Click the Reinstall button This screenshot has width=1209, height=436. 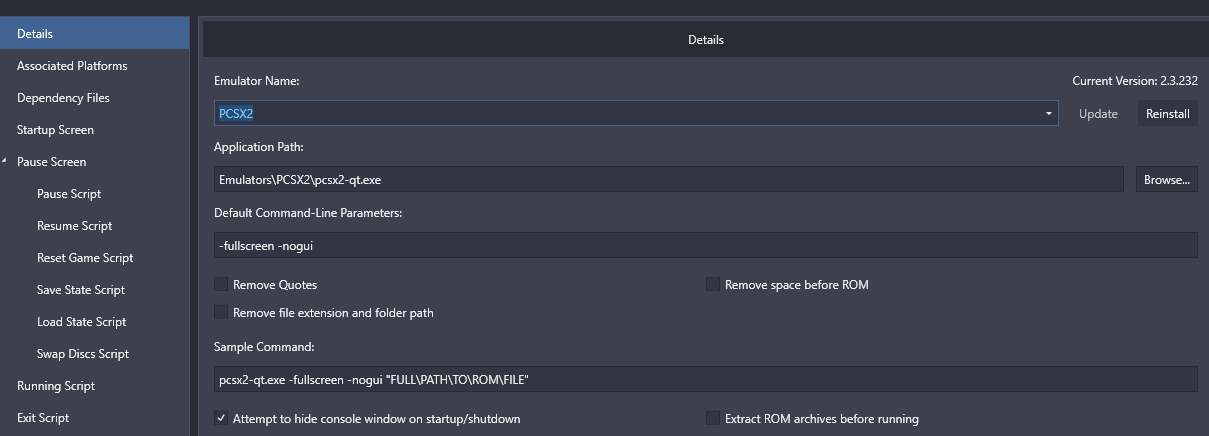1167,114
